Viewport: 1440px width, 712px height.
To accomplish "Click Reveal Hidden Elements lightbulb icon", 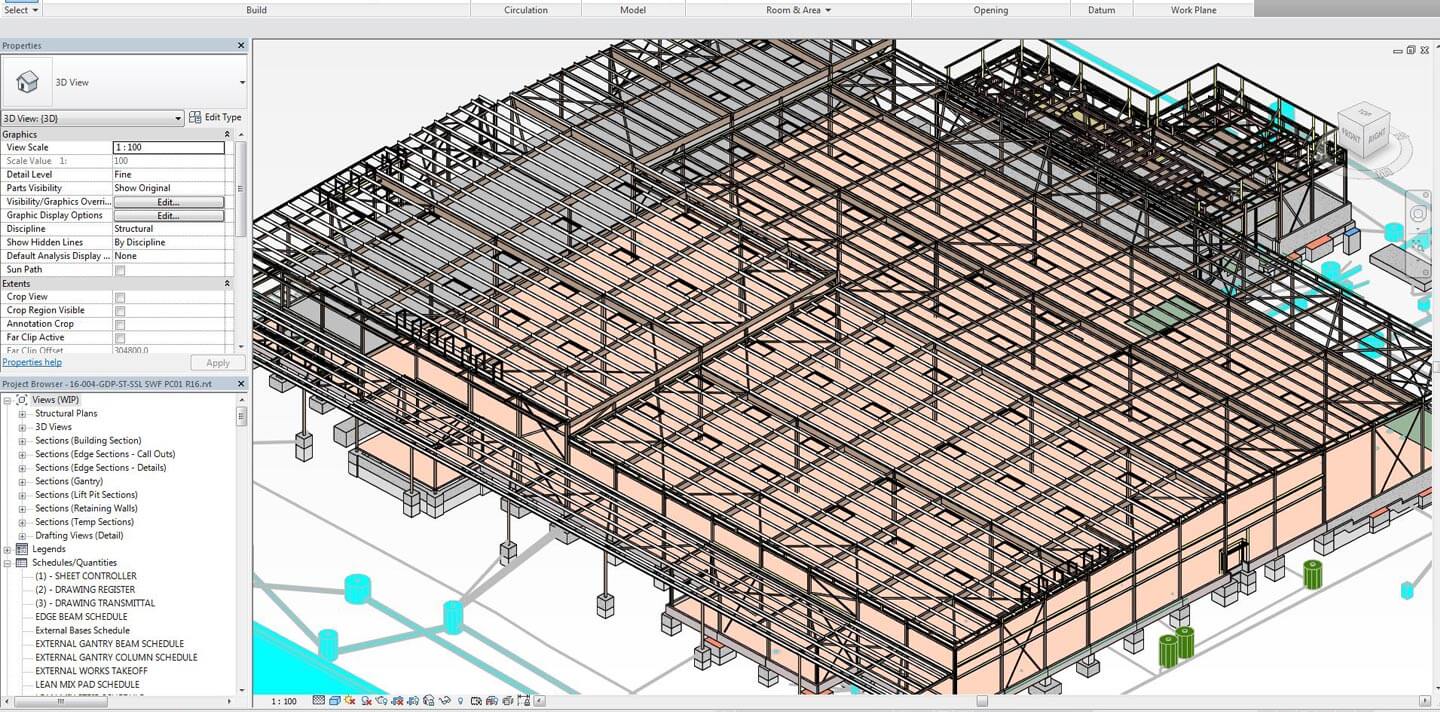I will click(x=460, y=701).
